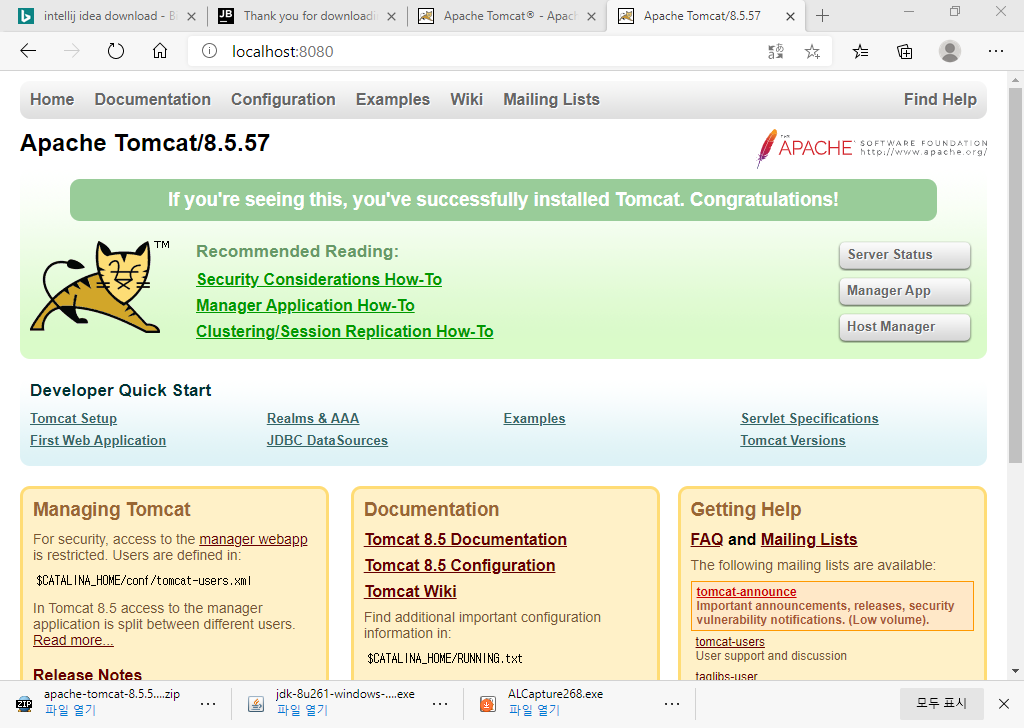Open Realms & AAA link
Image resolution: width=1024 pixels, height=728 pixels.
point(313,419)
